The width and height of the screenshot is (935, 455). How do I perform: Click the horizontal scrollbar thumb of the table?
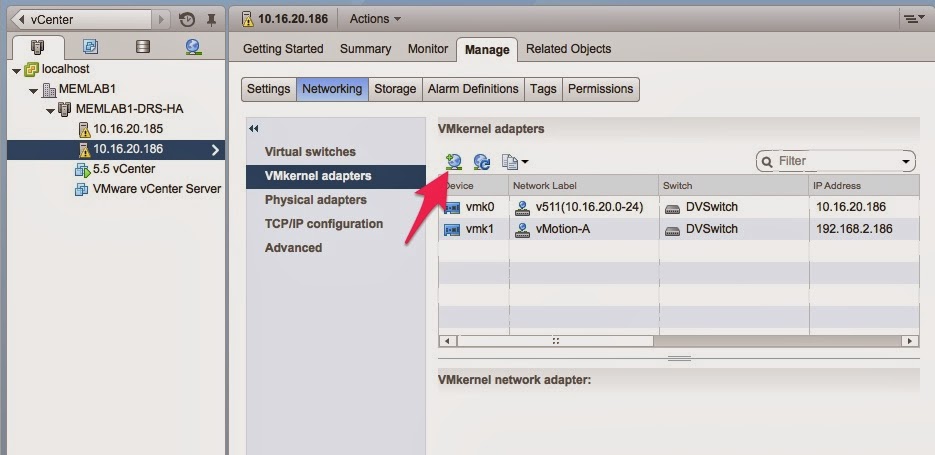pos(555,341)
